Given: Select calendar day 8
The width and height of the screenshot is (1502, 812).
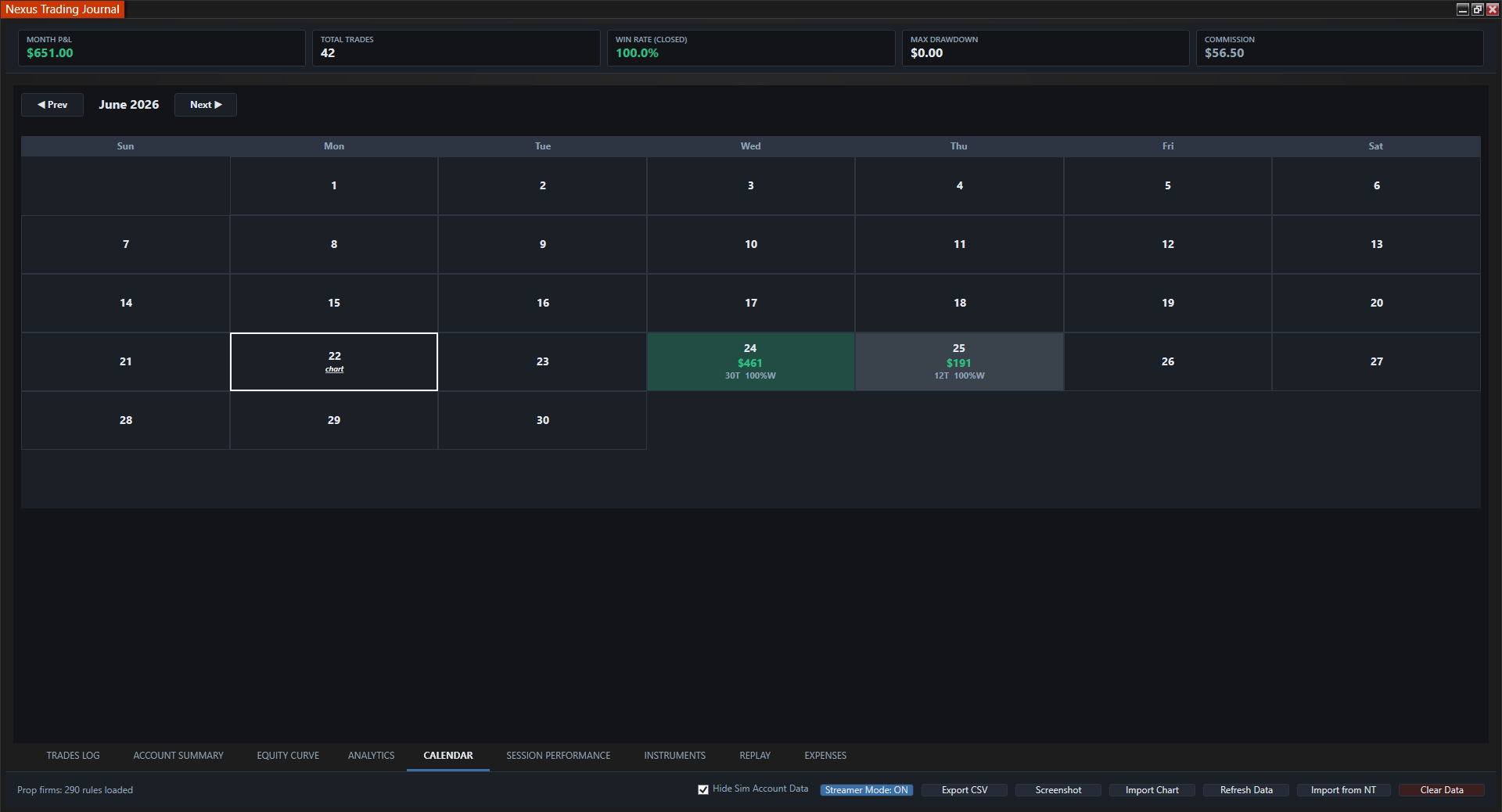Looking at the screenshot, I should 334,245.
